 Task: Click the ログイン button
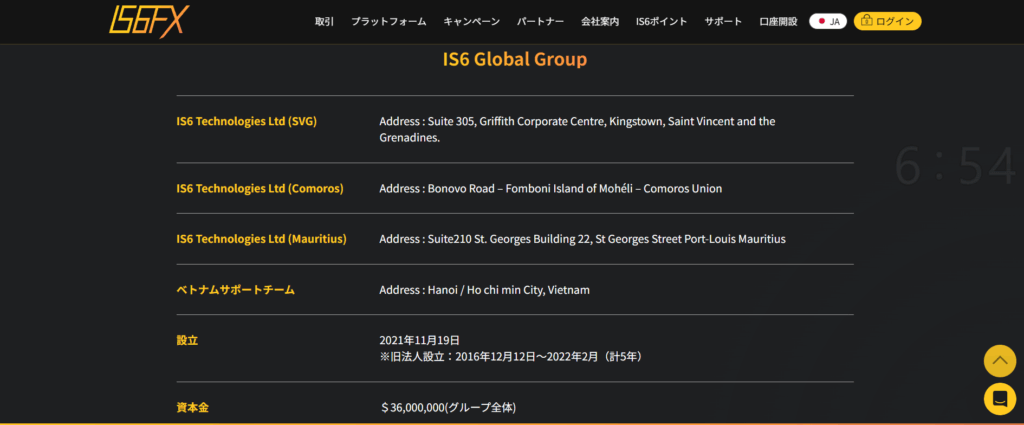tap(888, 22)
